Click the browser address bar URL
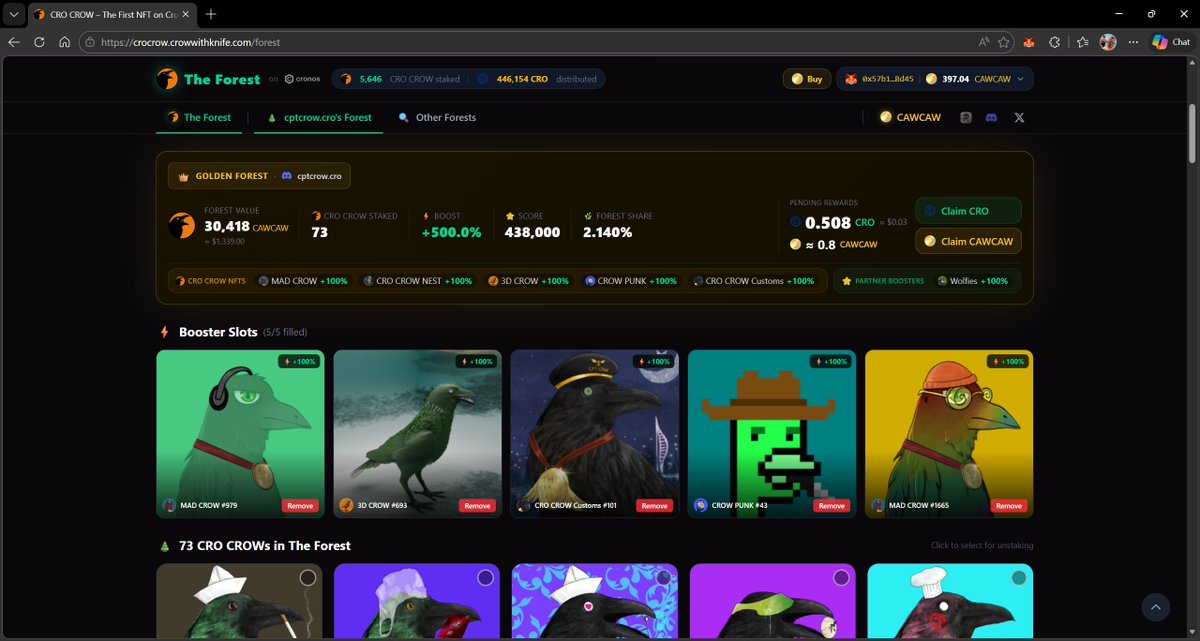Viewport: 1200px width, 641px height. [190, 42]
